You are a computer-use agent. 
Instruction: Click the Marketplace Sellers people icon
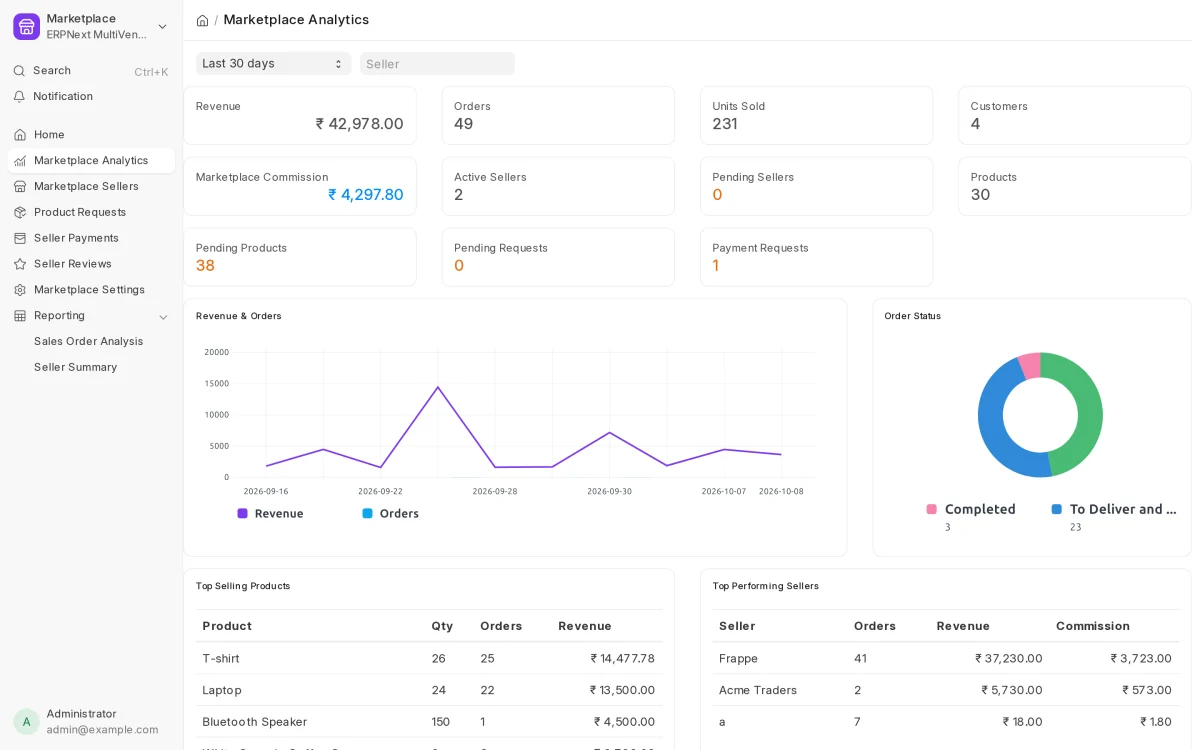click(20, 187)
